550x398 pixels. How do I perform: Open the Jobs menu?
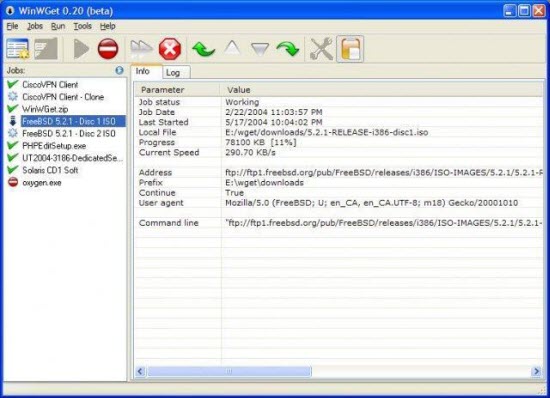pyautogui.click(x=35, y=26)
